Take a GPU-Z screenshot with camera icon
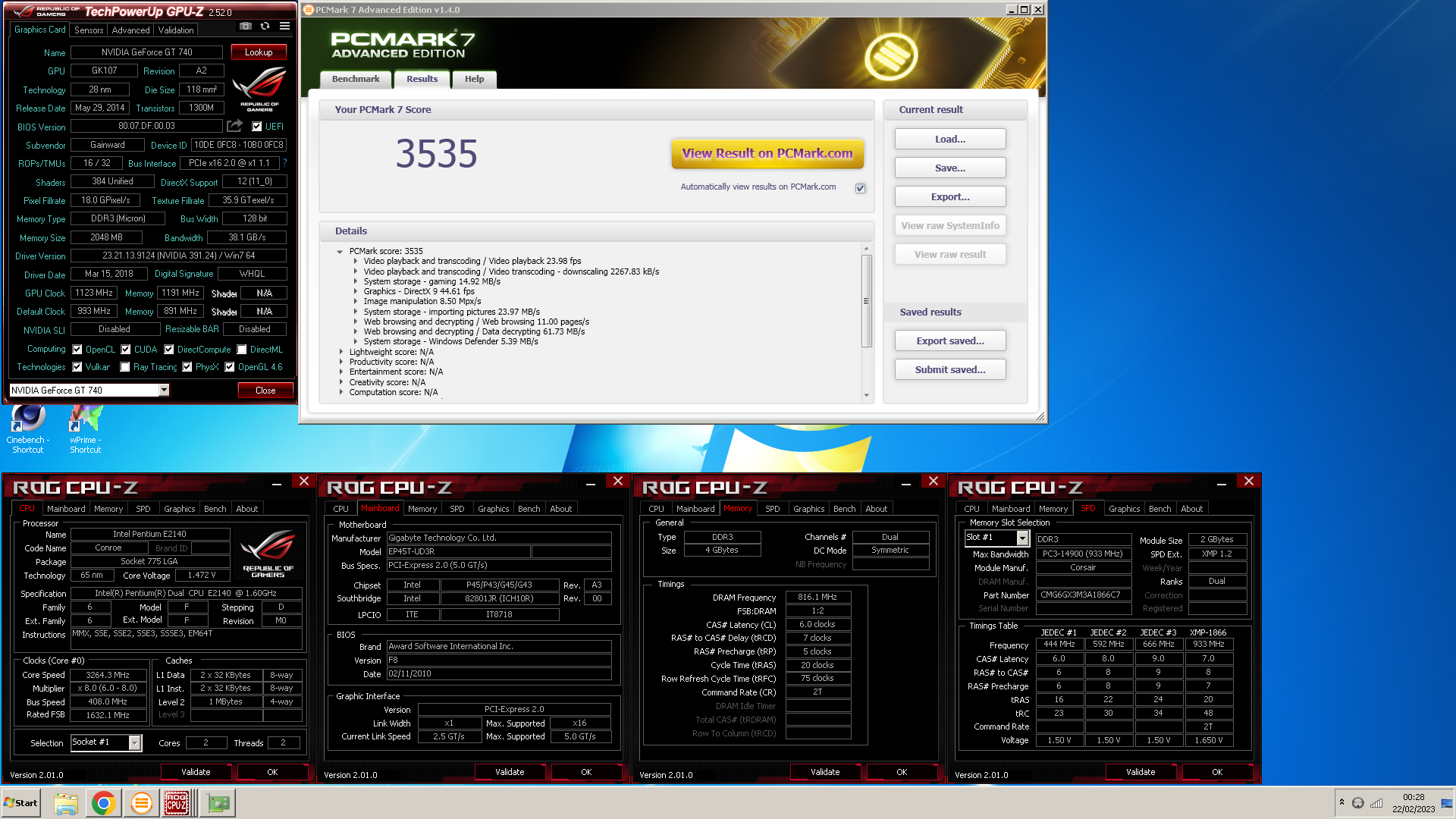This screenshot has height=819, width=1456. (x=246, y=27)
